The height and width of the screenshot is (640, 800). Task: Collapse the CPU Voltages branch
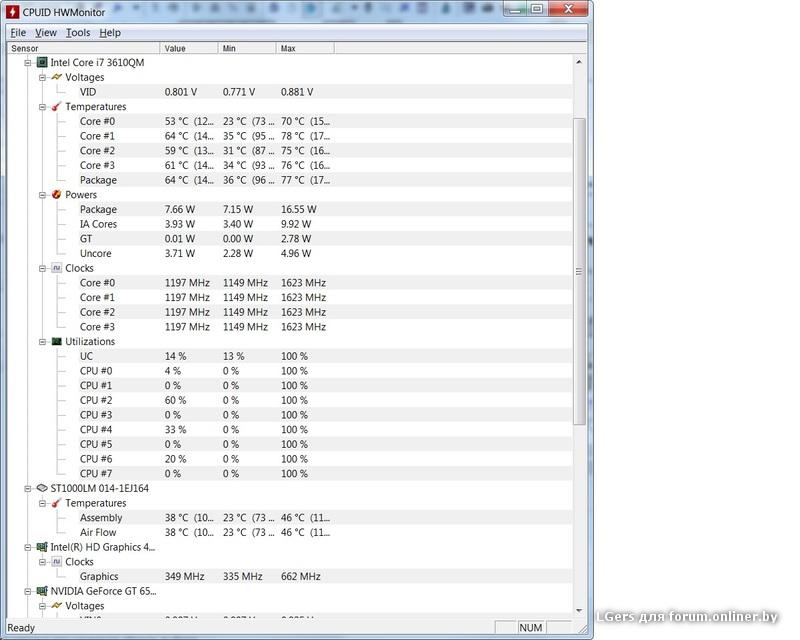point(42,78)
